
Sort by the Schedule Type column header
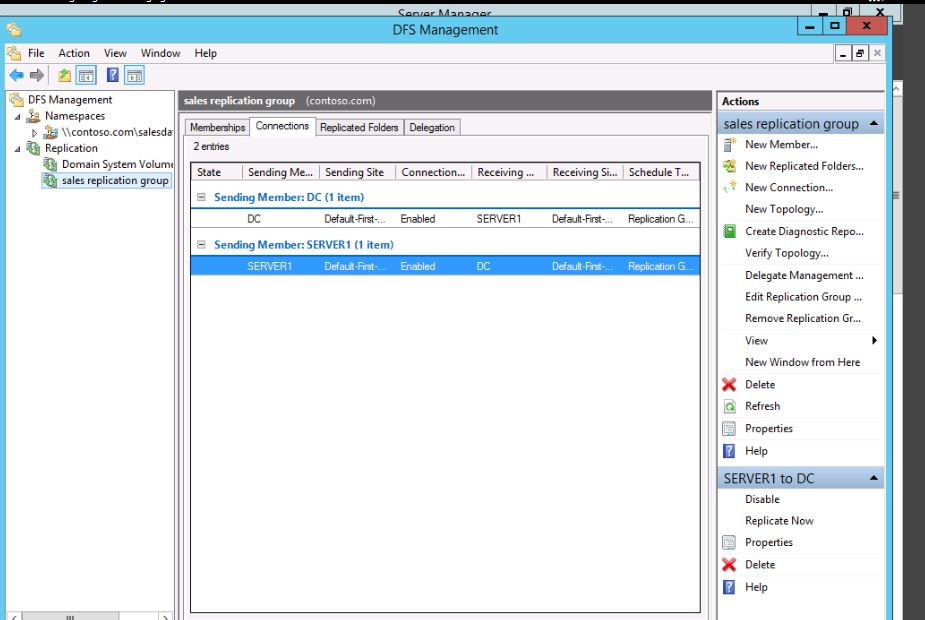point(661,172)
